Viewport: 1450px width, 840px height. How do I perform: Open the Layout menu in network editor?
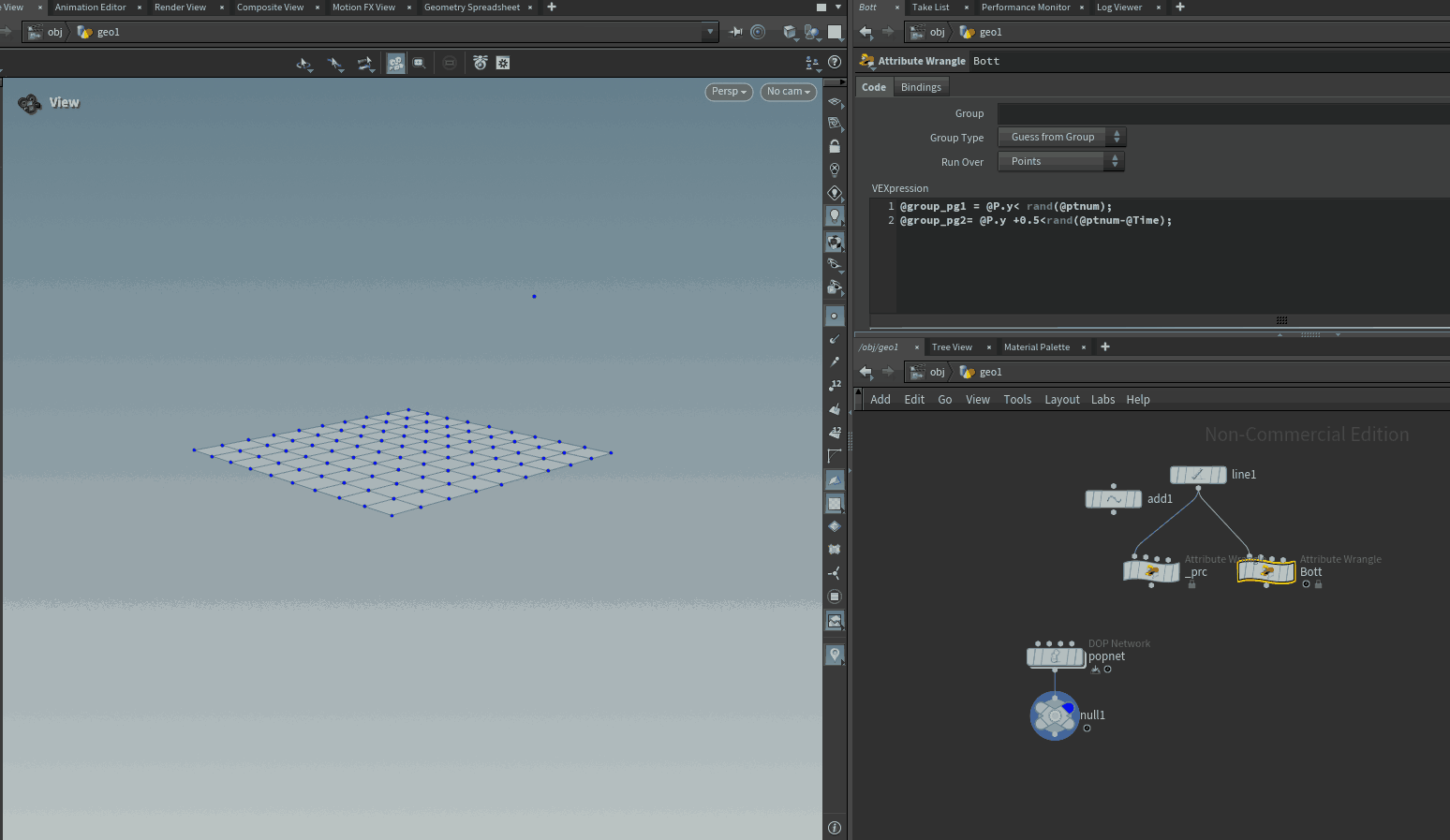1061,400
